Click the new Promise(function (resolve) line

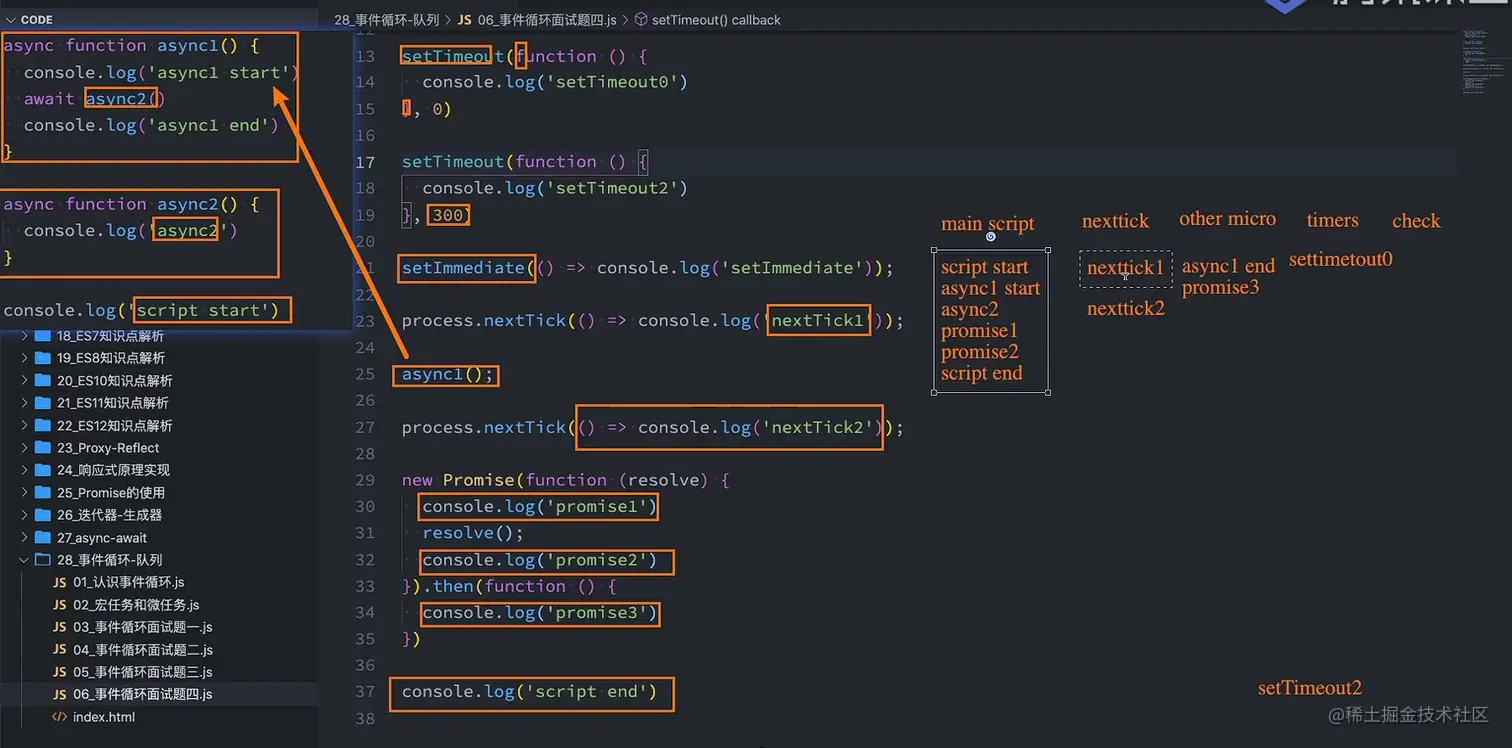point(566,480)
